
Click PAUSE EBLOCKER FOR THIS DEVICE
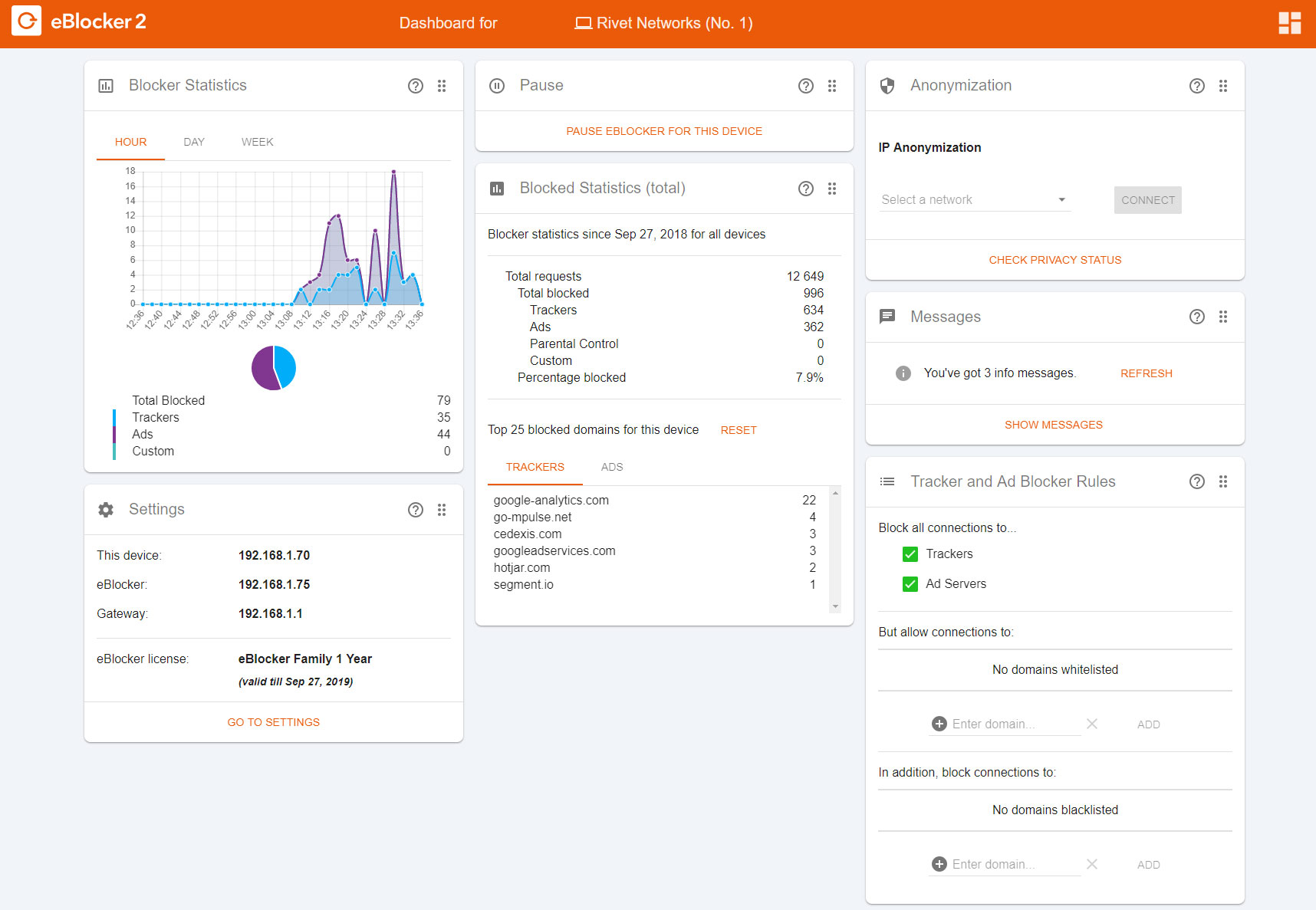point(664,131)
